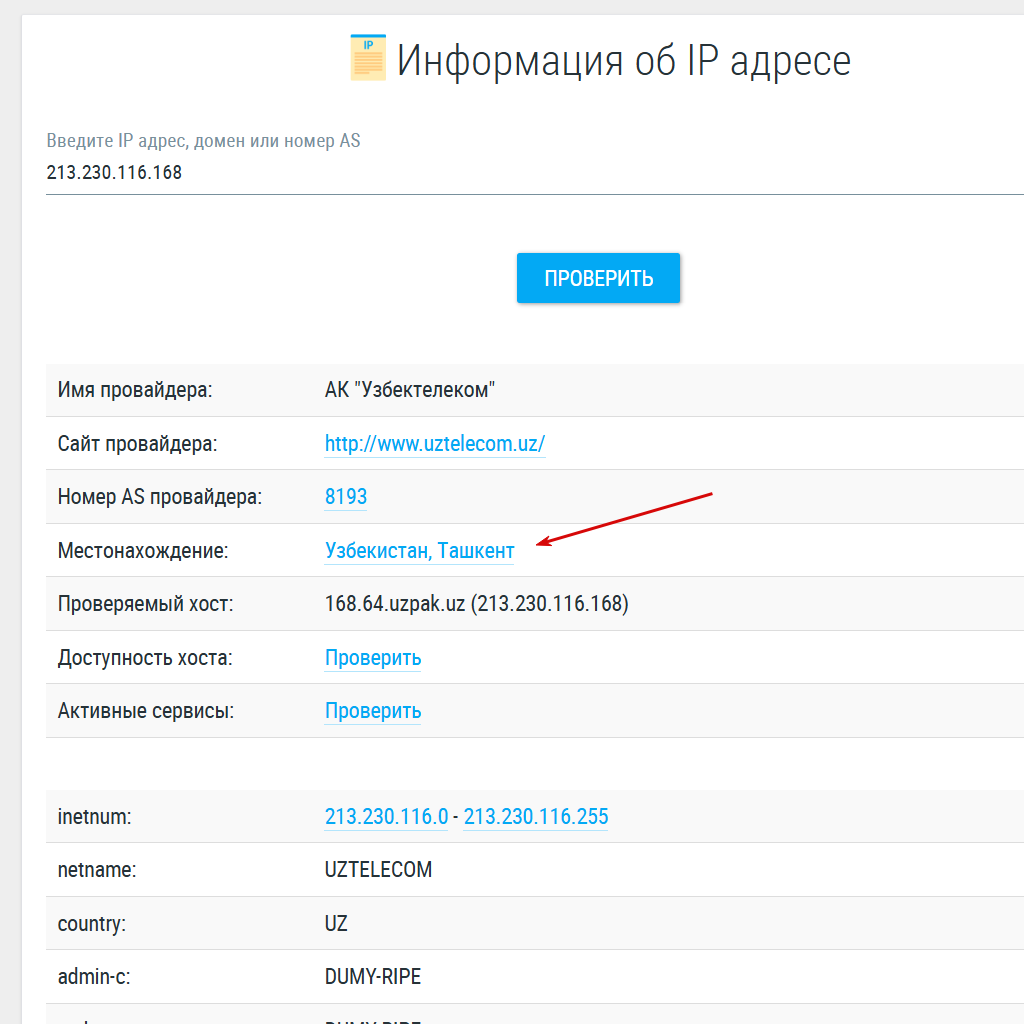Click the page heading Информация об IP адресе

624,60
